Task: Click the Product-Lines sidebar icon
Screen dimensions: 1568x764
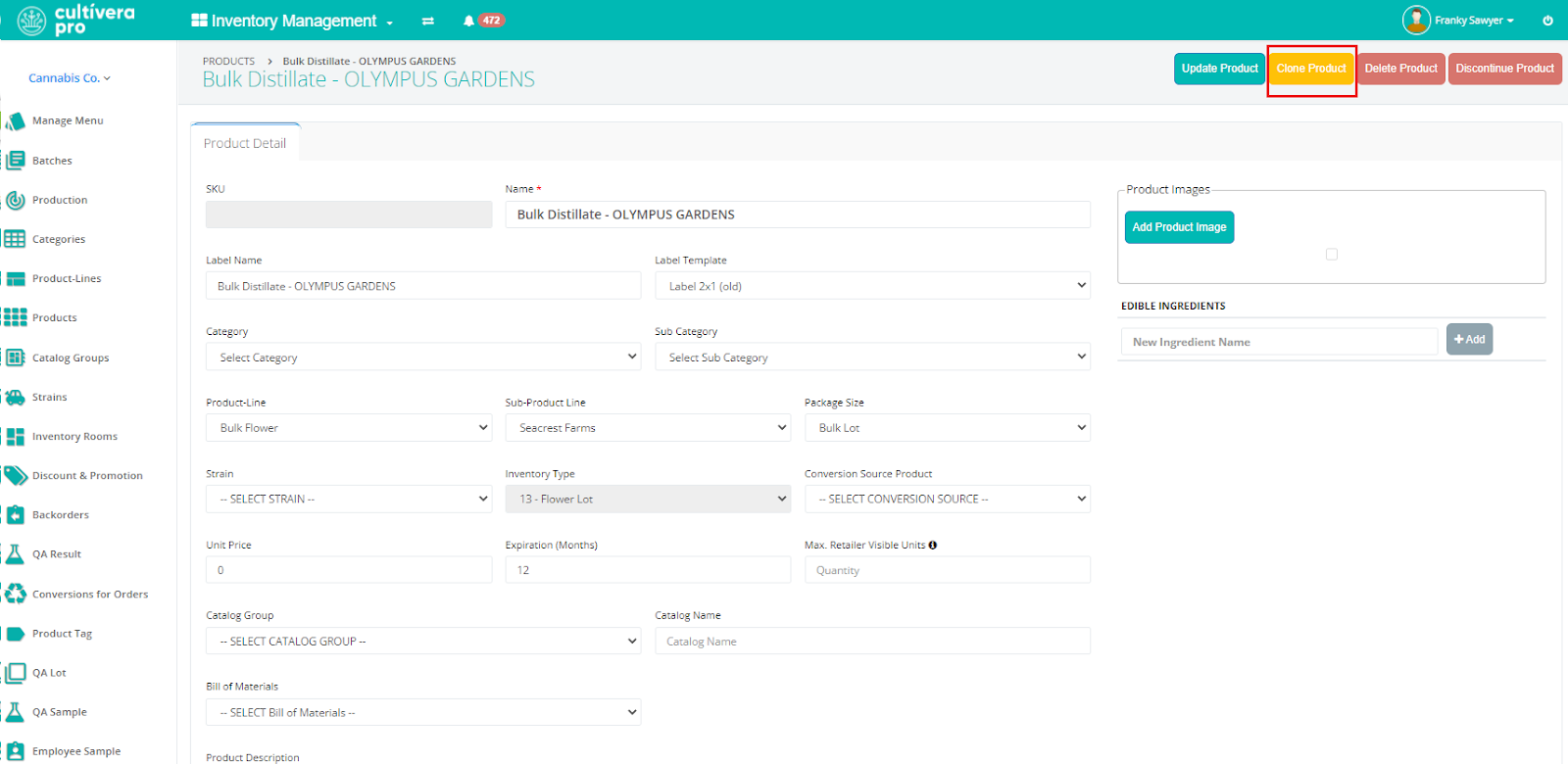Action: (15, 278)
